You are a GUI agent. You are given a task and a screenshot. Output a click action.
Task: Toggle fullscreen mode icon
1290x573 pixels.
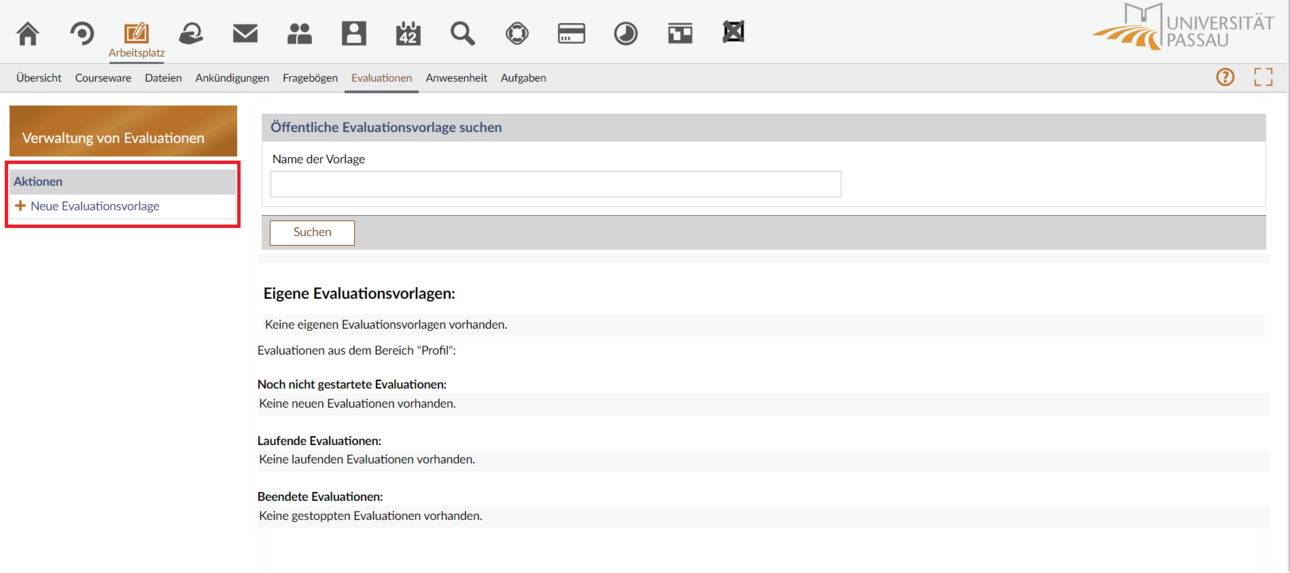point(1263,77)
